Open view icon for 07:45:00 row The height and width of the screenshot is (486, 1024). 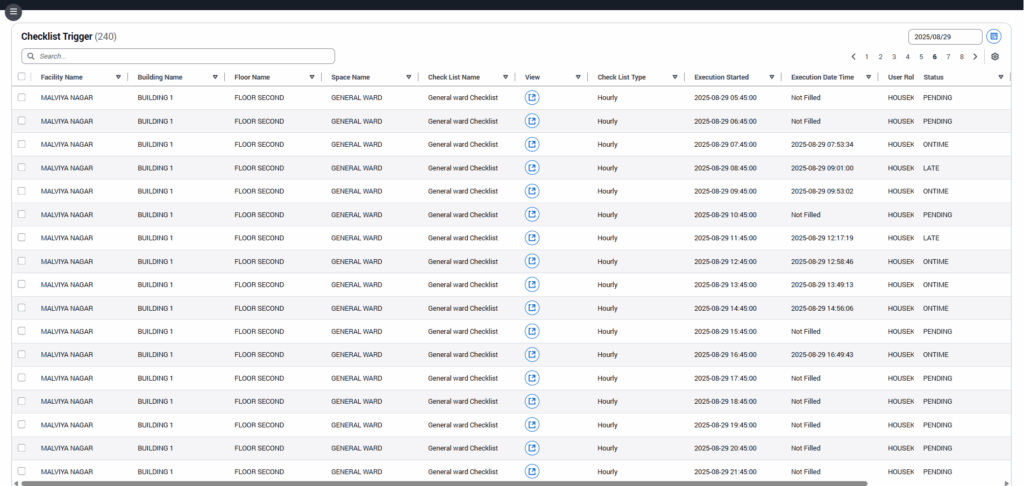tap(532, 144)
